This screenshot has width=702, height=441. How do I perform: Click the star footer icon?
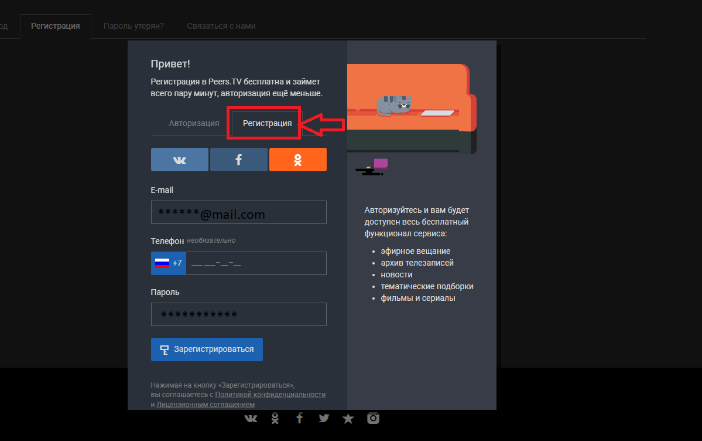pyautogui.click(x=348, y=419)
